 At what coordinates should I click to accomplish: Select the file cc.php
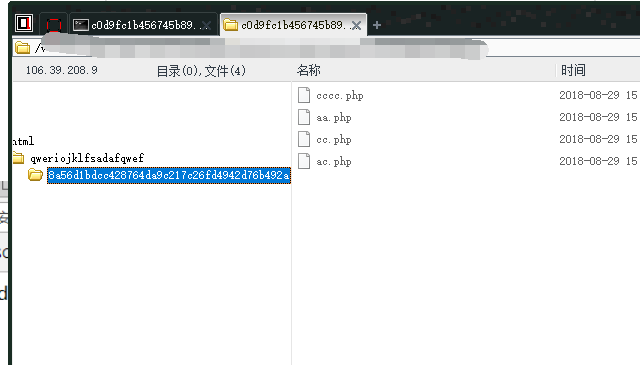(x=333, y=140)
